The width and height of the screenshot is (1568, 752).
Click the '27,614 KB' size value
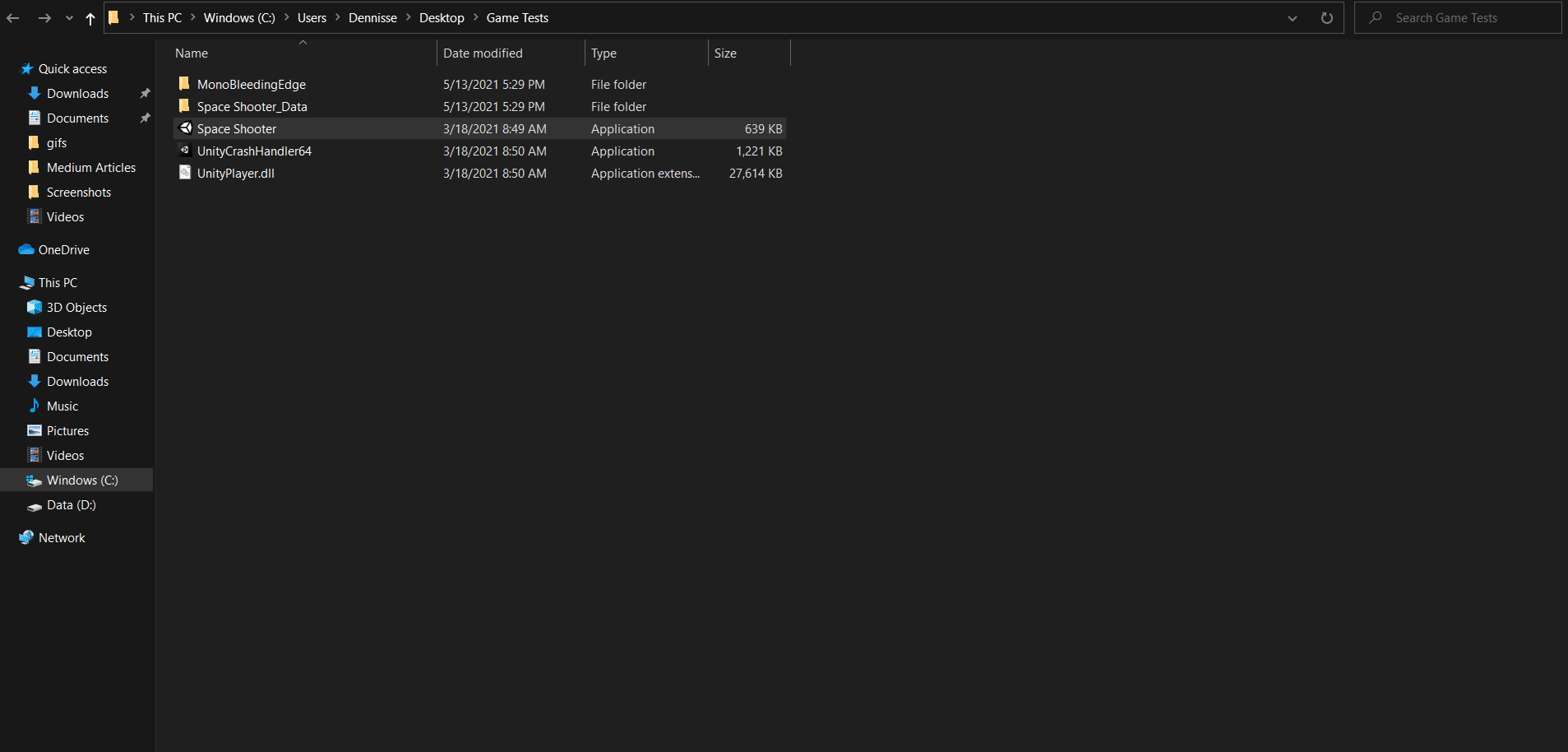pyautogui.click(x=756, y=174)
